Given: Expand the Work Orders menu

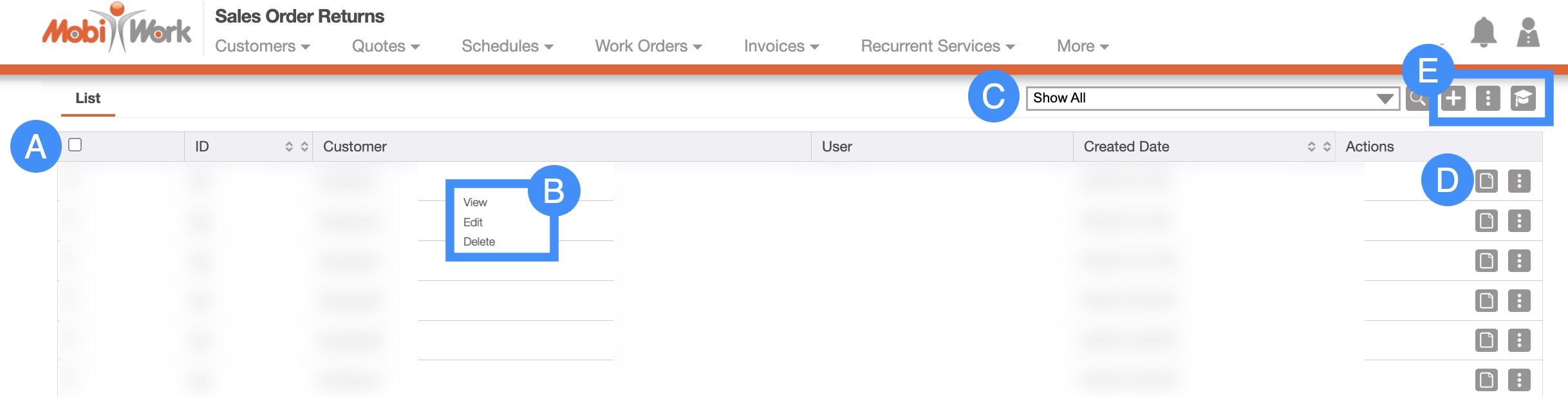Looking at the screenshot, I should tap(648, 46).
